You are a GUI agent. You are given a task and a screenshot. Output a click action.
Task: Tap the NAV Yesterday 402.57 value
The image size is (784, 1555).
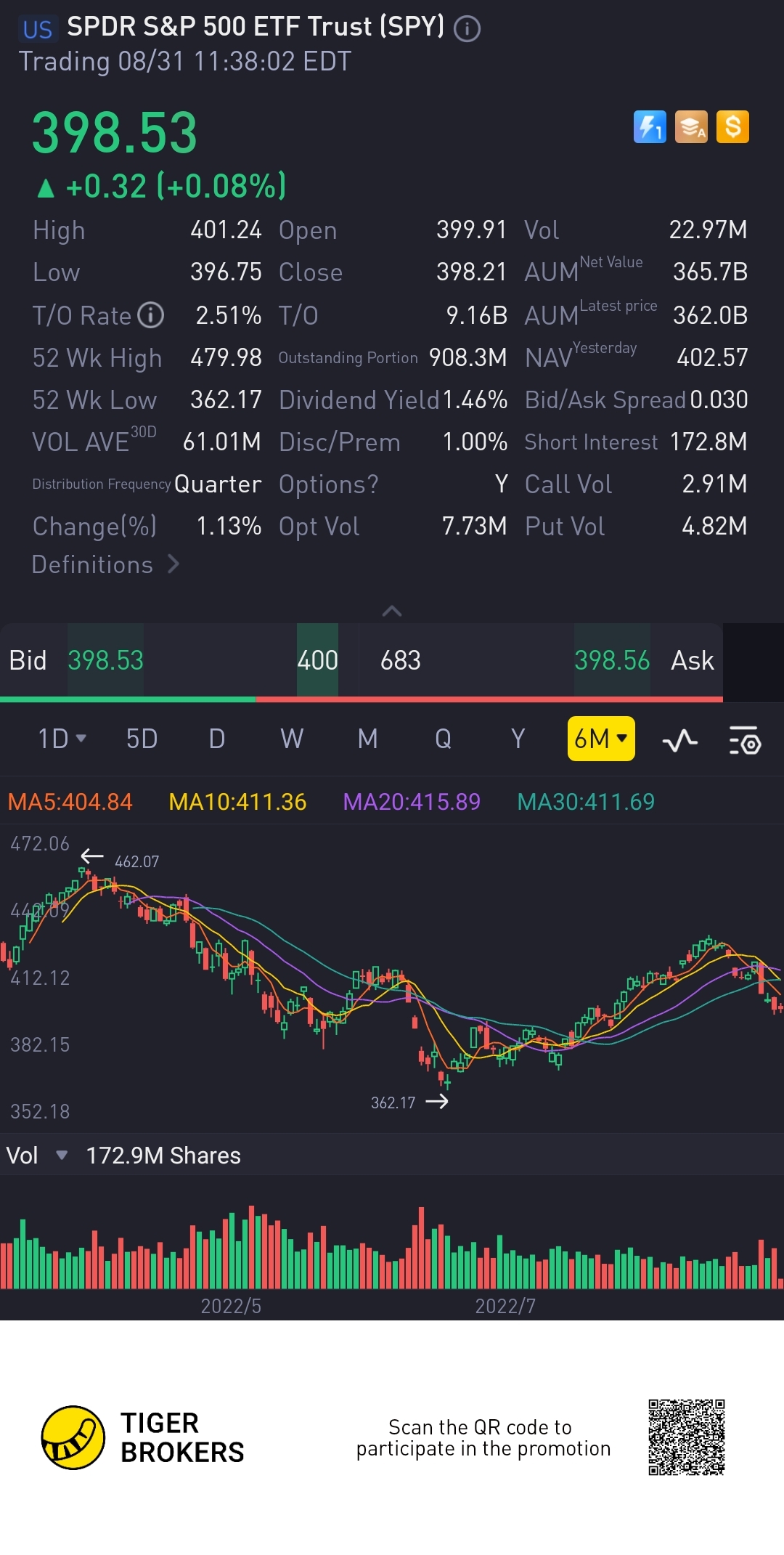712,357
